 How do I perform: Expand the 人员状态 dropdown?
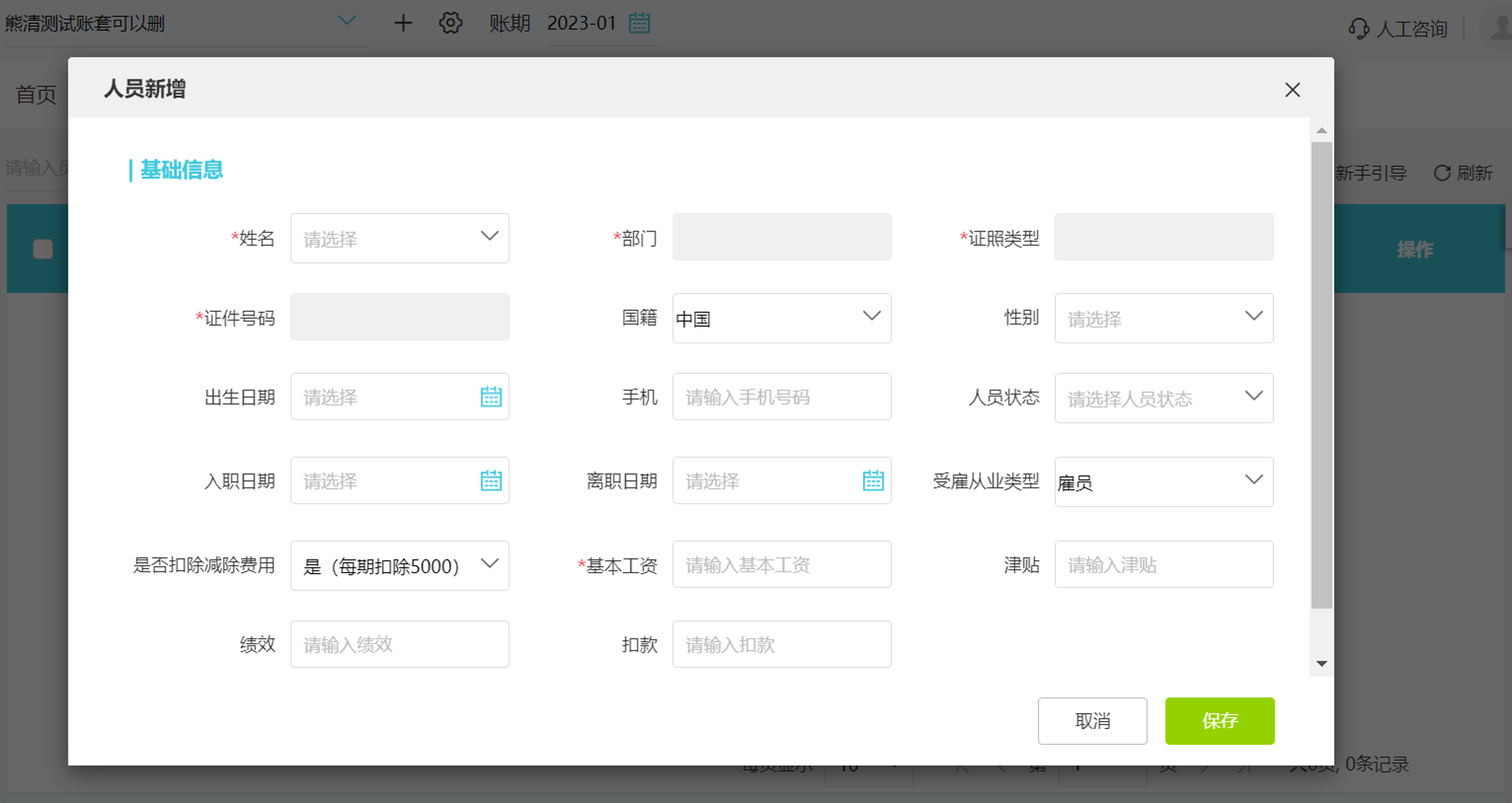point(1163,398)
